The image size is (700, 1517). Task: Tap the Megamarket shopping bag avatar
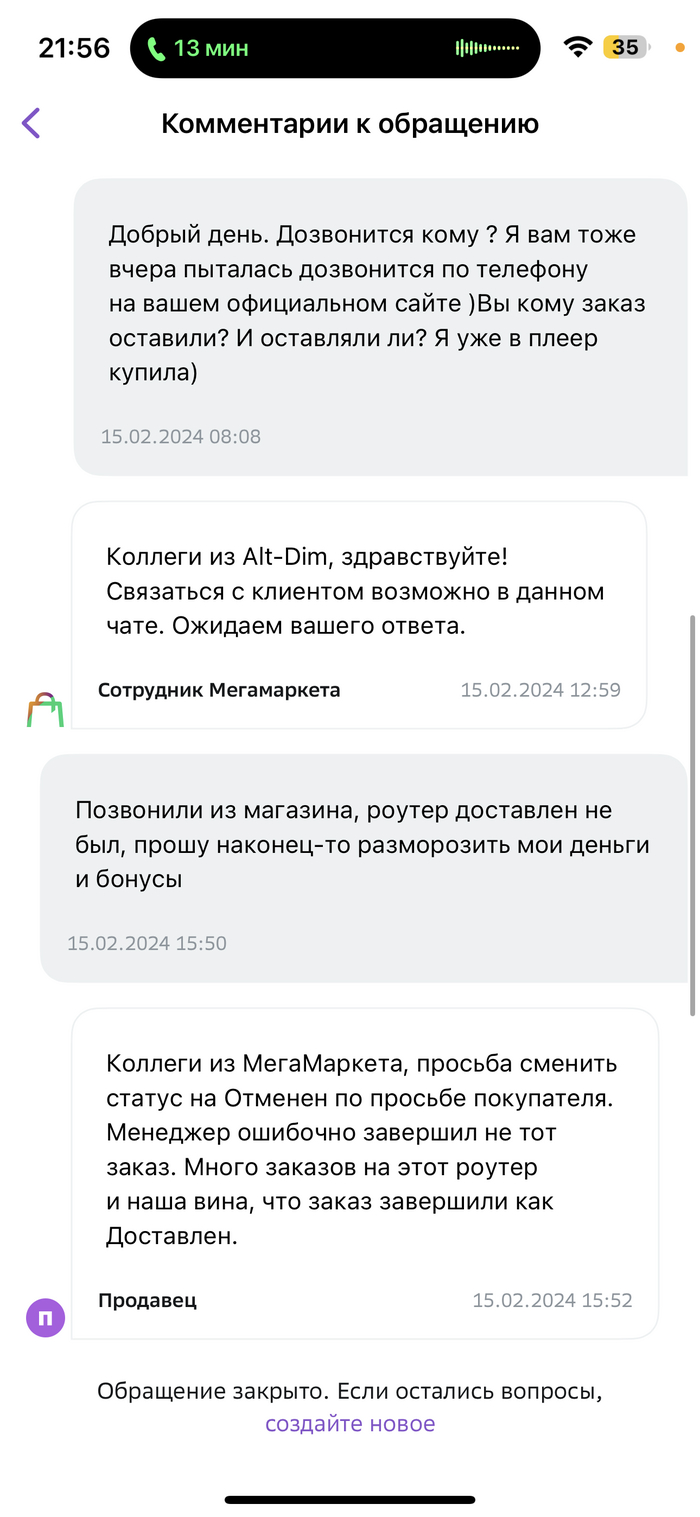click(45, 709)
